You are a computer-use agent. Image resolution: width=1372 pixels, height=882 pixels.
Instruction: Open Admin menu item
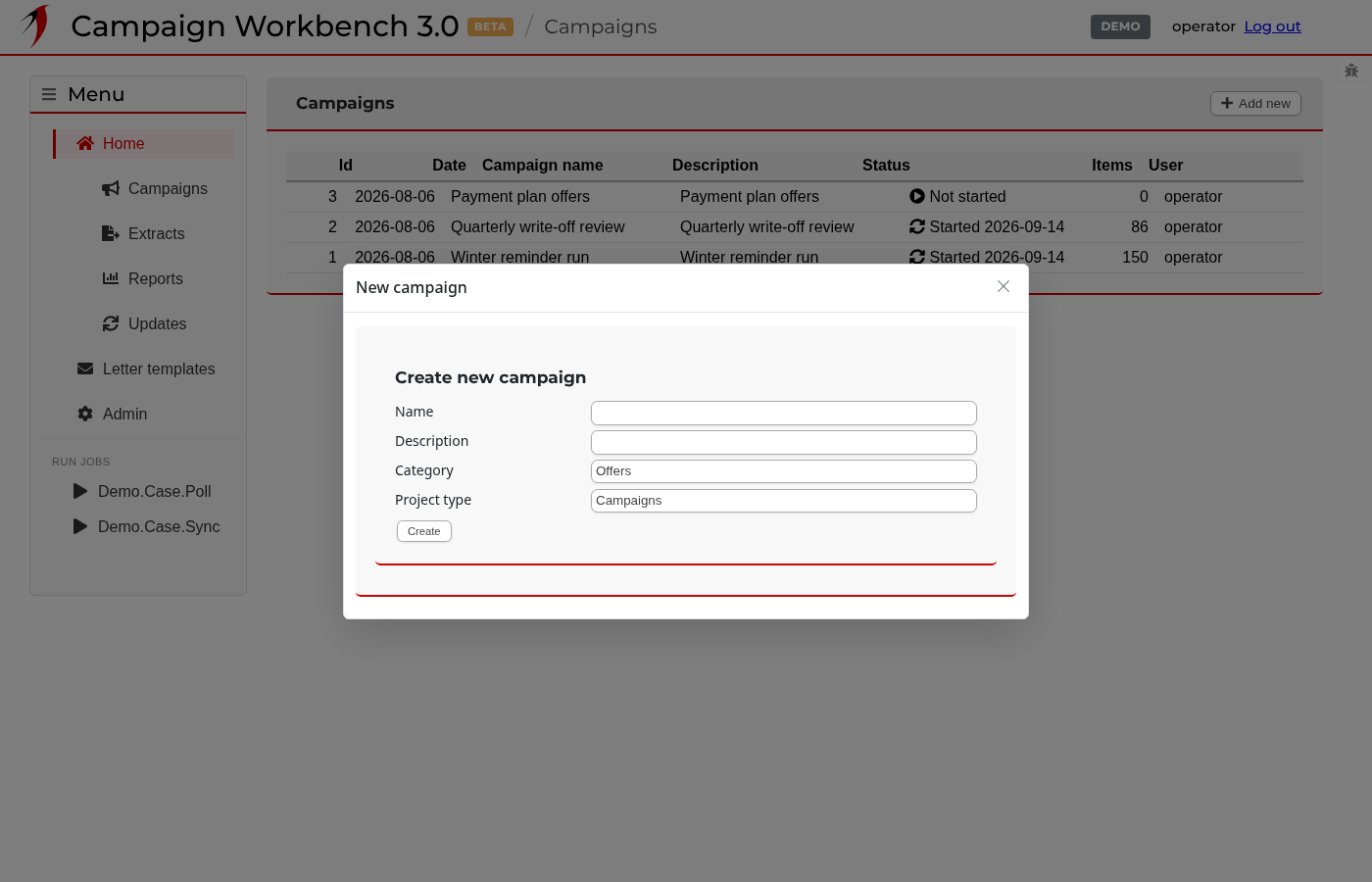(x=124, y=414)
